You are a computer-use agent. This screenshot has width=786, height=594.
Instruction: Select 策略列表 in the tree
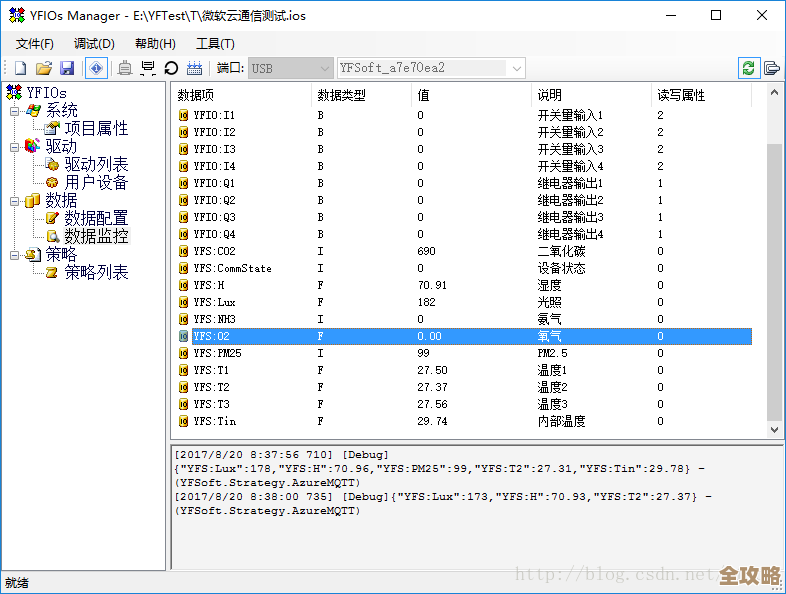click(x=96, y=273)
